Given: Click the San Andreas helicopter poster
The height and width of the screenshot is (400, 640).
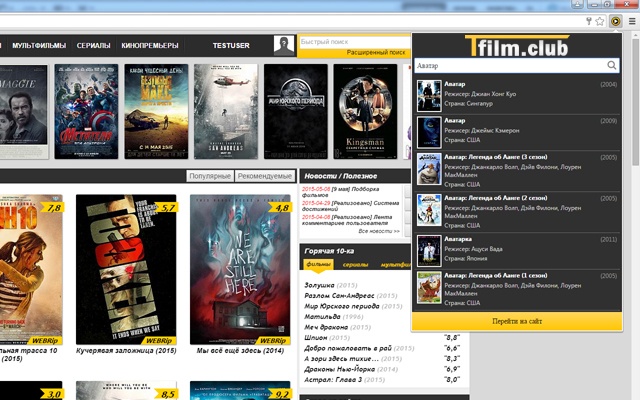Looking at the screenshot, I should [x=226, y=111].
